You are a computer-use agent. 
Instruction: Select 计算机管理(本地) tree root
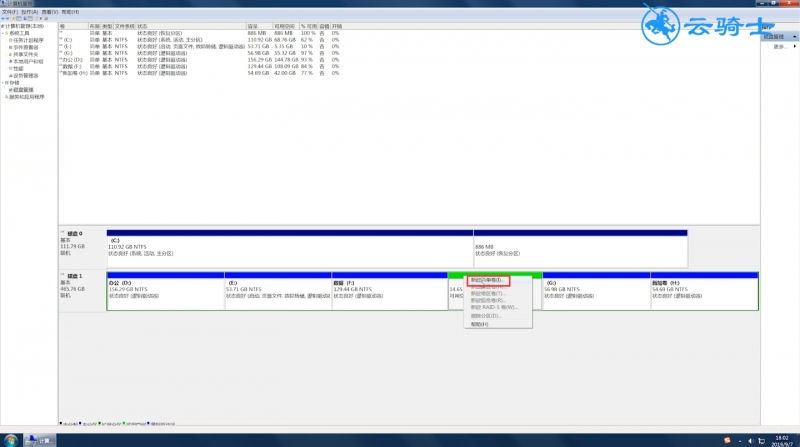[x=24, y=26]
